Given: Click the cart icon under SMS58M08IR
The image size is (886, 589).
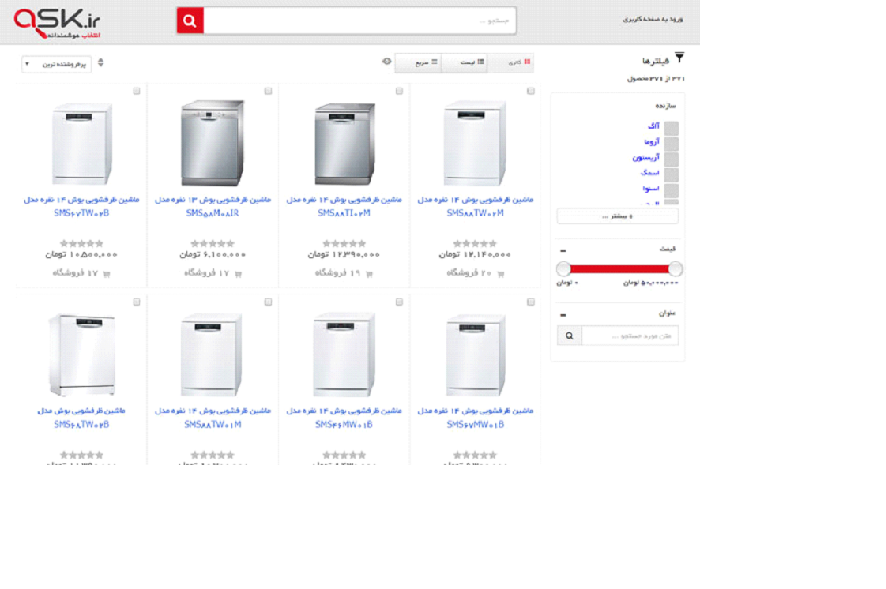Looking at the screenshot, I should click(238, 274).
